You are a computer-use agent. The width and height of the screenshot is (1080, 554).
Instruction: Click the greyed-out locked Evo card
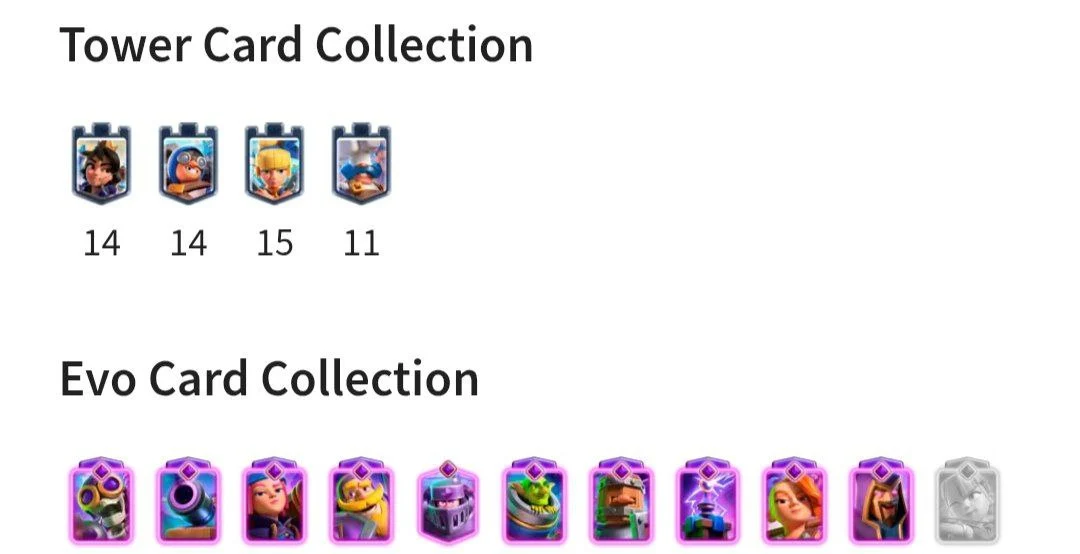click(967, 501)
